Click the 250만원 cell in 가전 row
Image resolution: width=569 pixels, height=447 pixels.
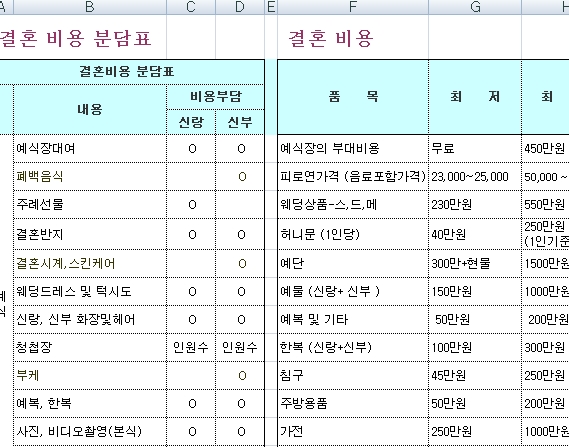point(475,431)
